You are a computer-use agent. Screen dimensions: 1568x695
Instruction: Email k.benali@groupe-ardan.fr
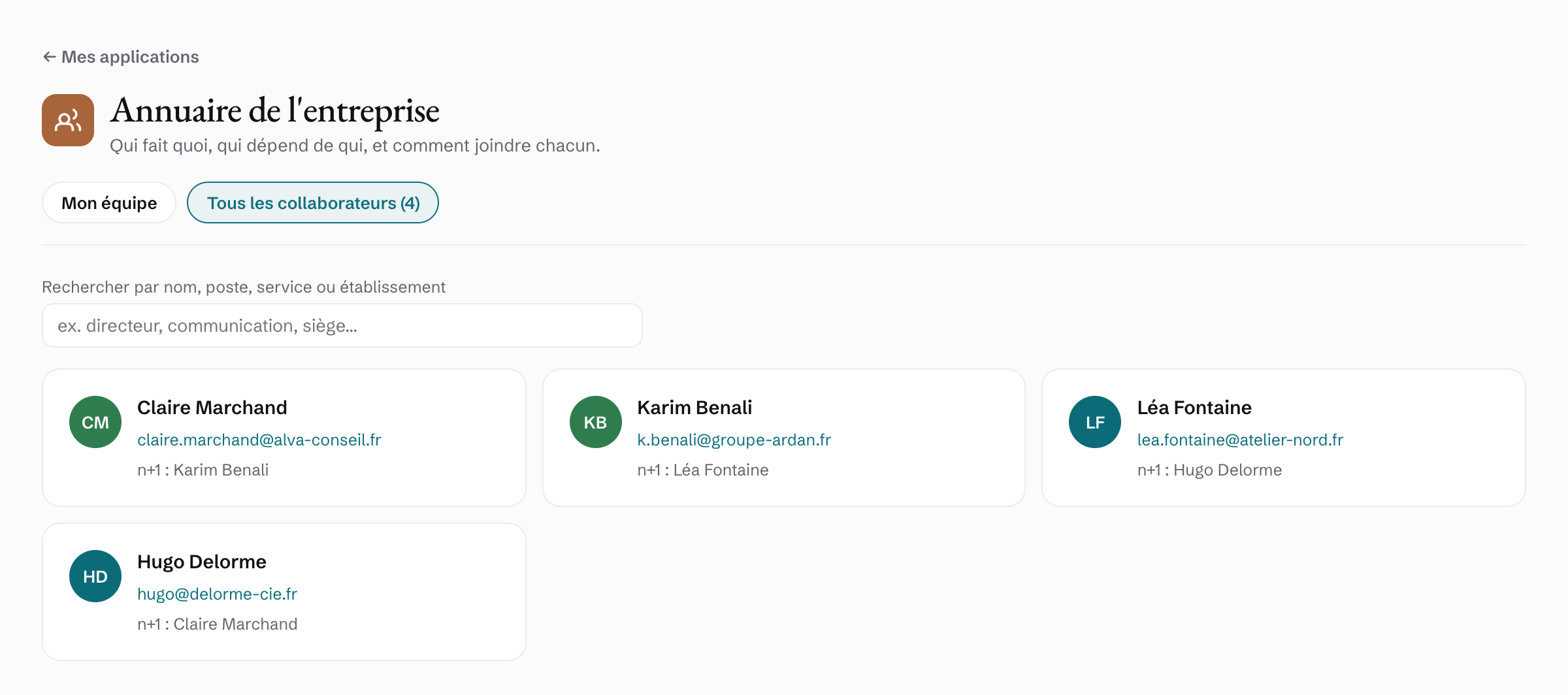coord(734,440)
